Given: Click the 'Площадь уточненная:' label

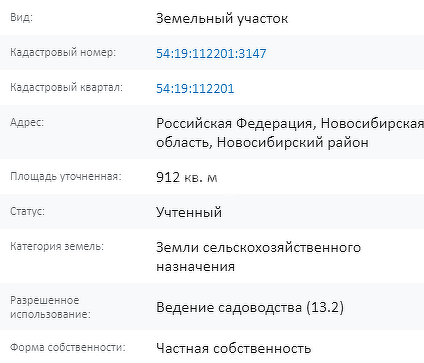Looking at the screenshot, I should click(66, 176).
